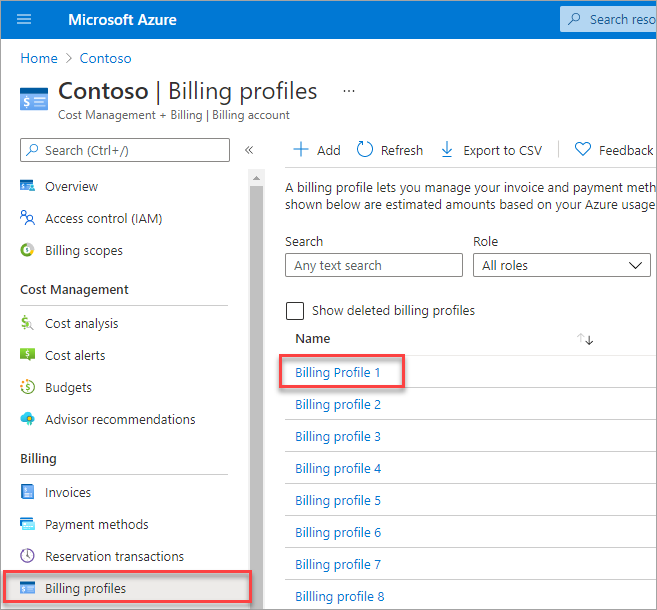
Task: Open the hamburger portal menu
Action: click(x=25, y=19)
